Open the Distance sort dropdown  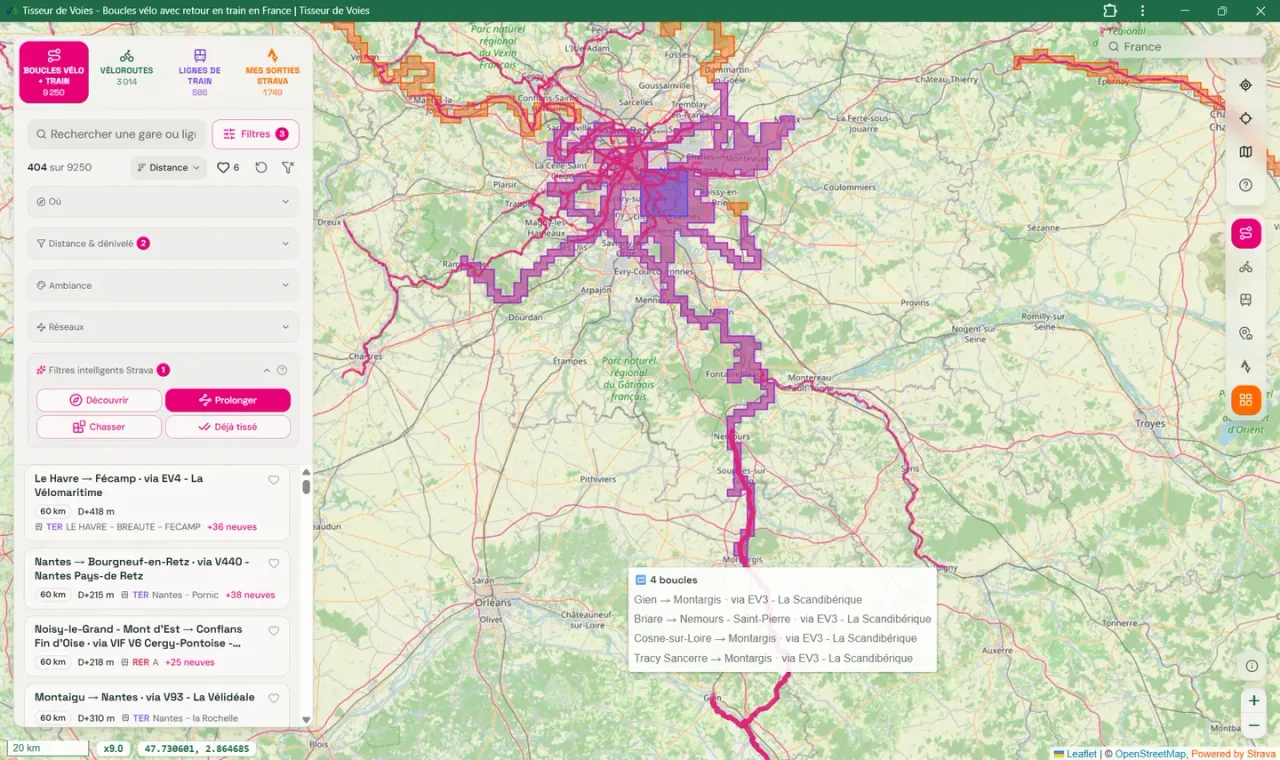click(x=168, y=168)
